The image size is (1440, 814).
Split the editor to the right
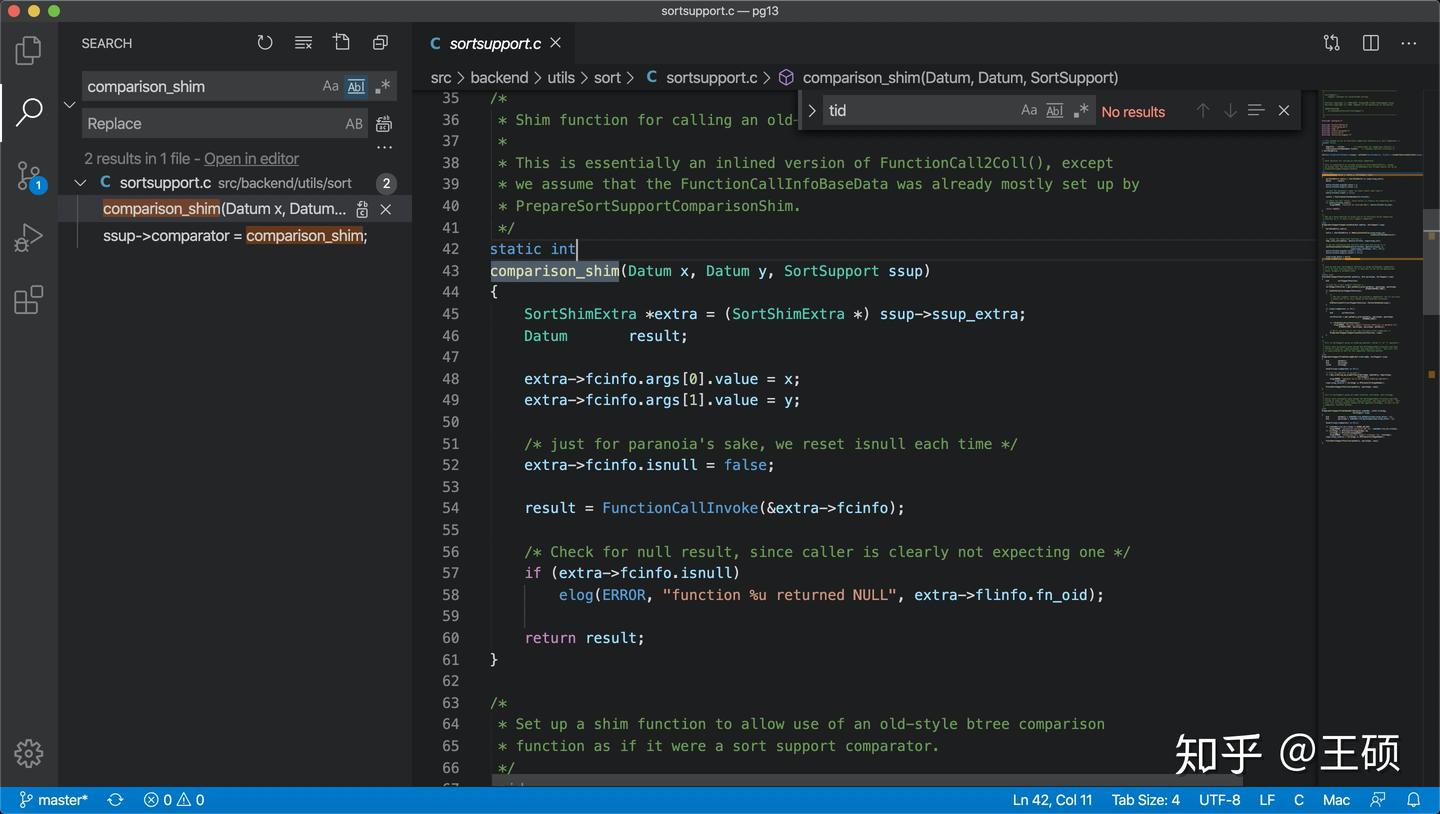[x=1371, y=43]
